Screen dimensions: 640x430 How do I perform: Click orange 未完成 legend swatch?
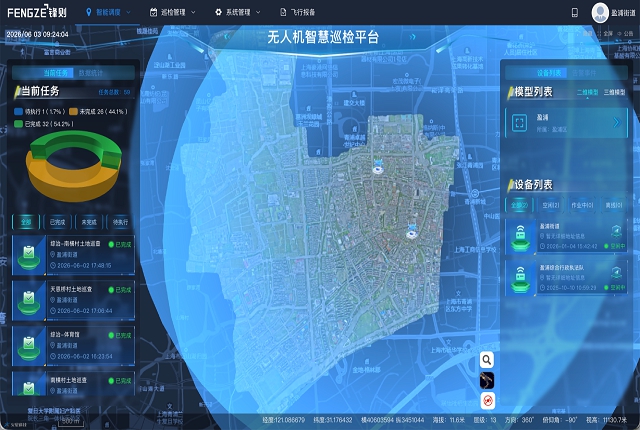(x=73, y=111)
